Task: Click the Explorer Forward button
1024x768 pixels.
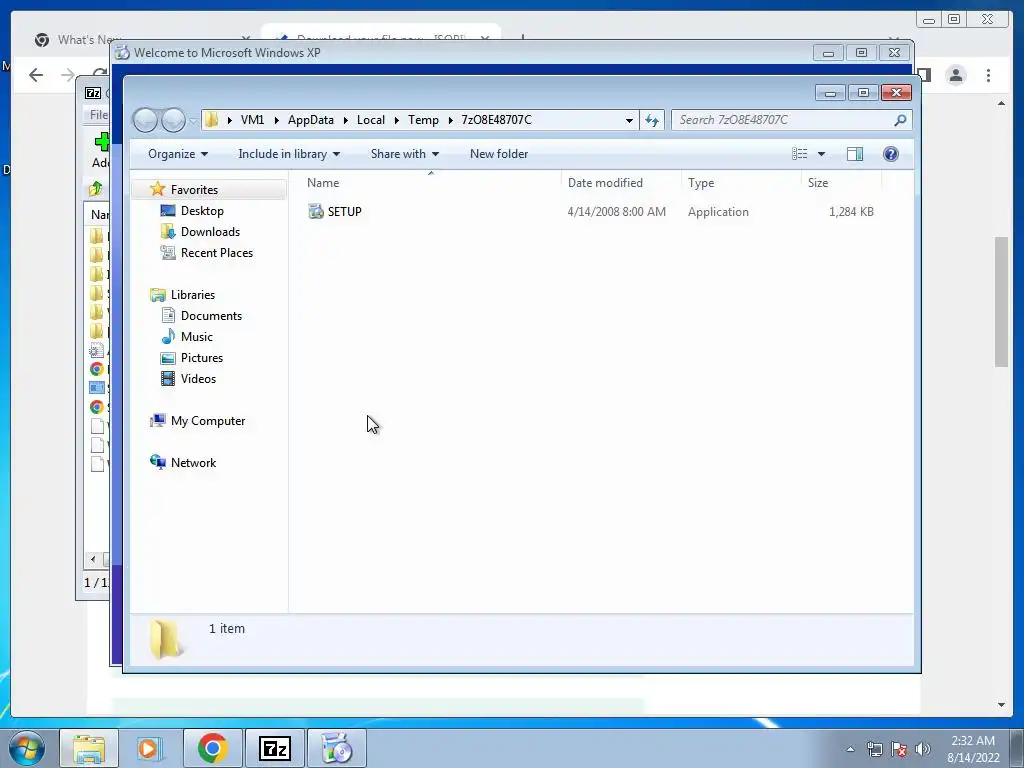Action: coord(173,120)
